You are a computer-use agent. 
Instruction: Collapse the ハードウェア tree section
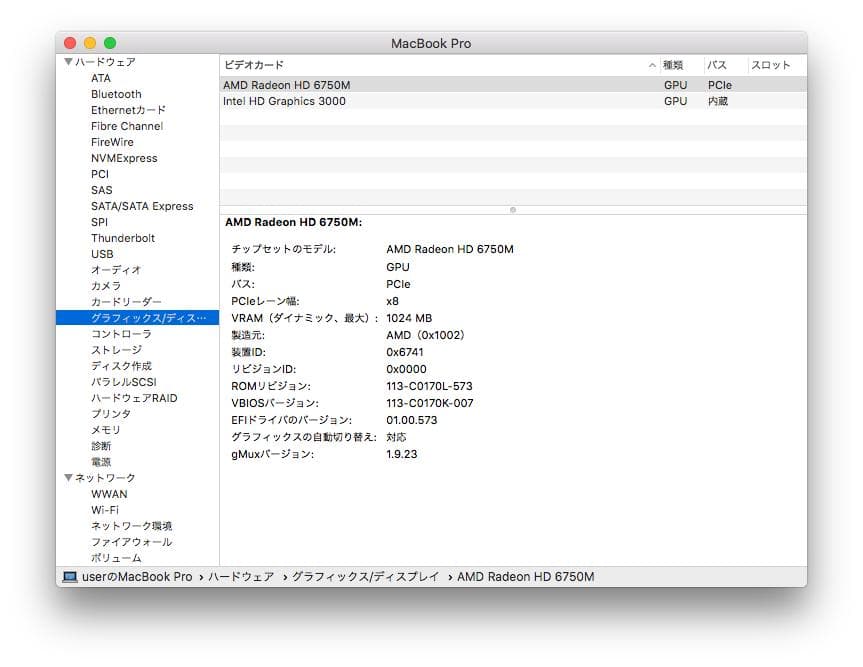tap(68, 62)
